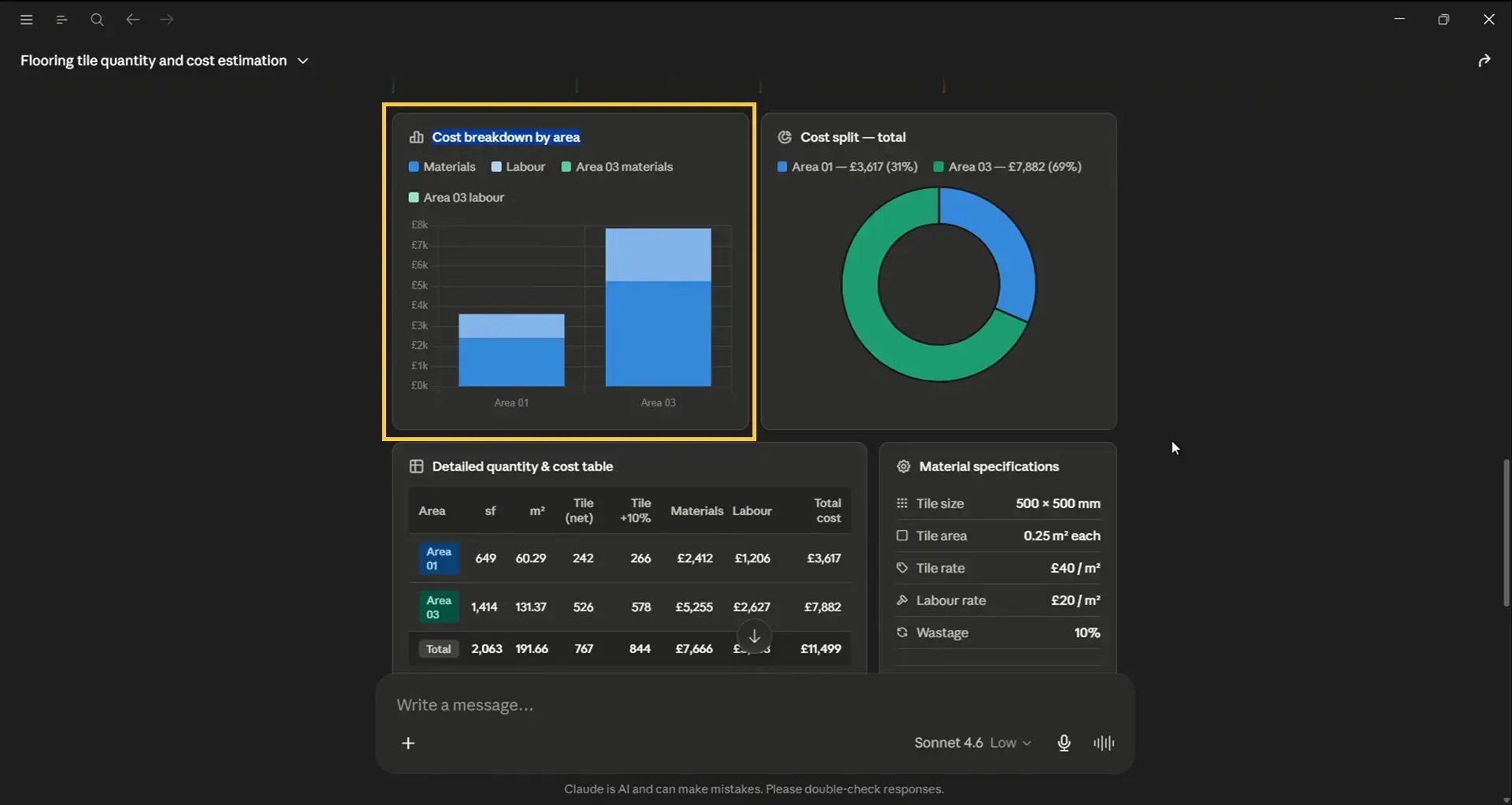Viewport: 1512px width, 805px height.
Task: Open the Sonnet 4.6 model selector
Action: click(x=972, y=743)
